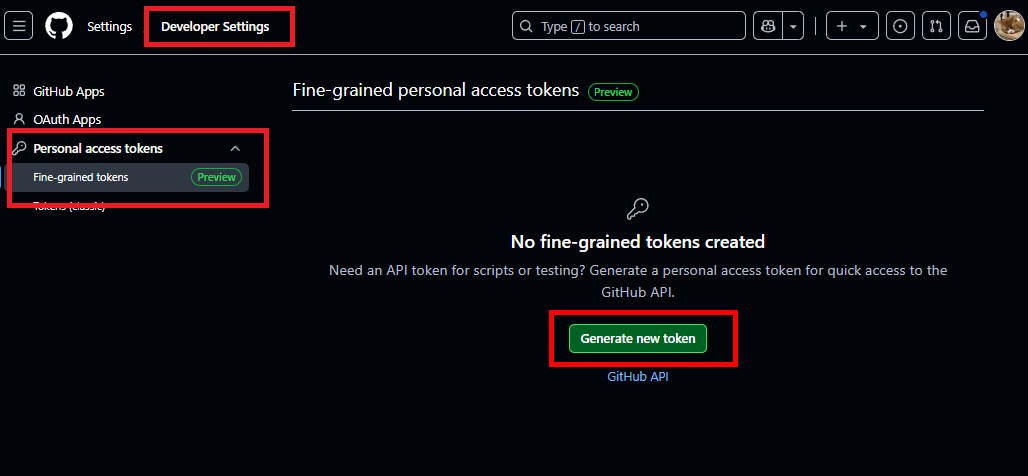1028x476 pixels.
Task: Click the Settings breadcrumb link
Action: tap(109, 26)
